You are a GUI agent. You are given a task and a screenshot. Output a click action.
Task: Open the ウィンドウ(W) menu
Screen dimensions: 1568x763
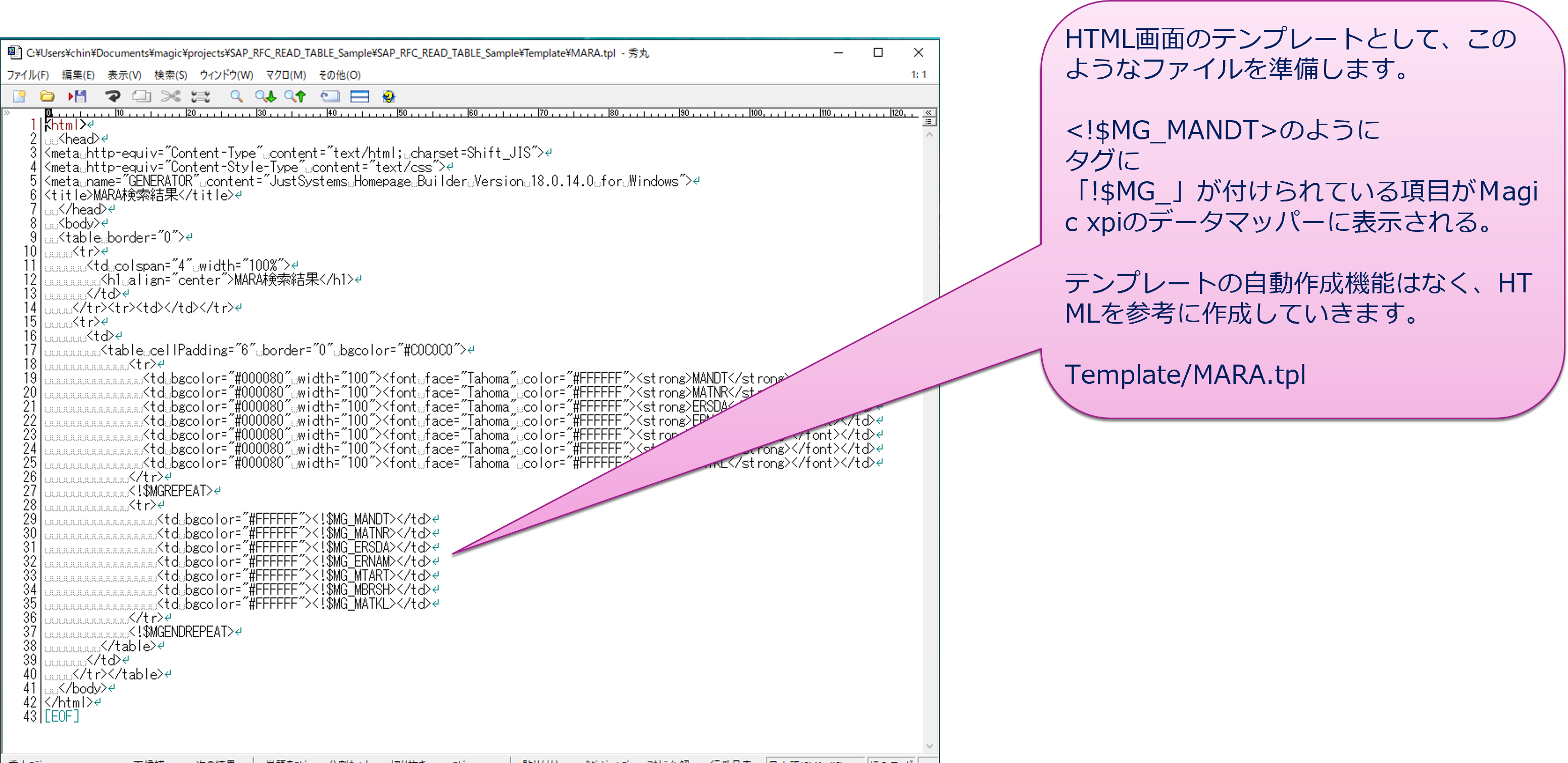(x=226, y=75)
